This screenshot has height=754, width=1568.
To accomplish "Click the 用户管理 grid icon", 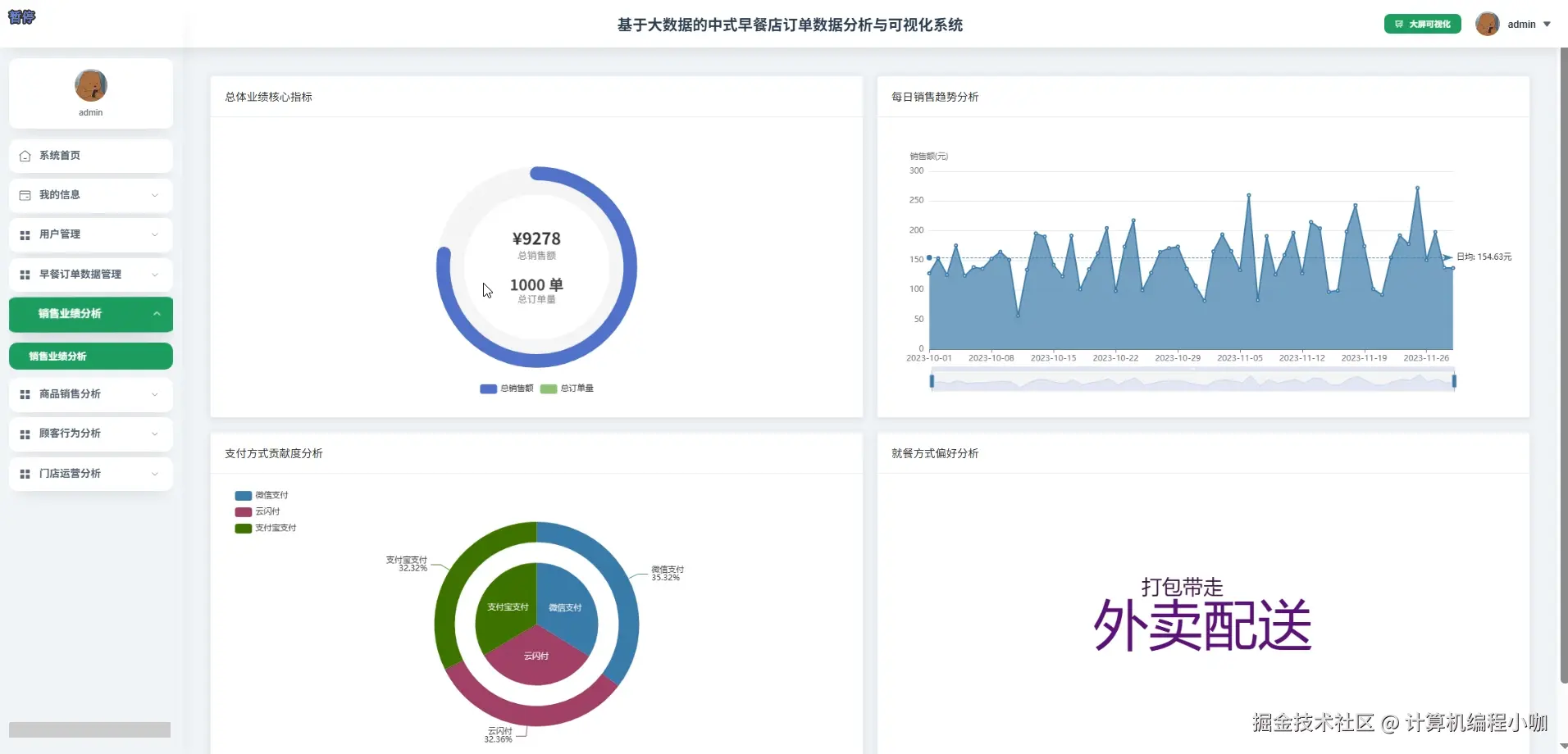I will point(25,235).
